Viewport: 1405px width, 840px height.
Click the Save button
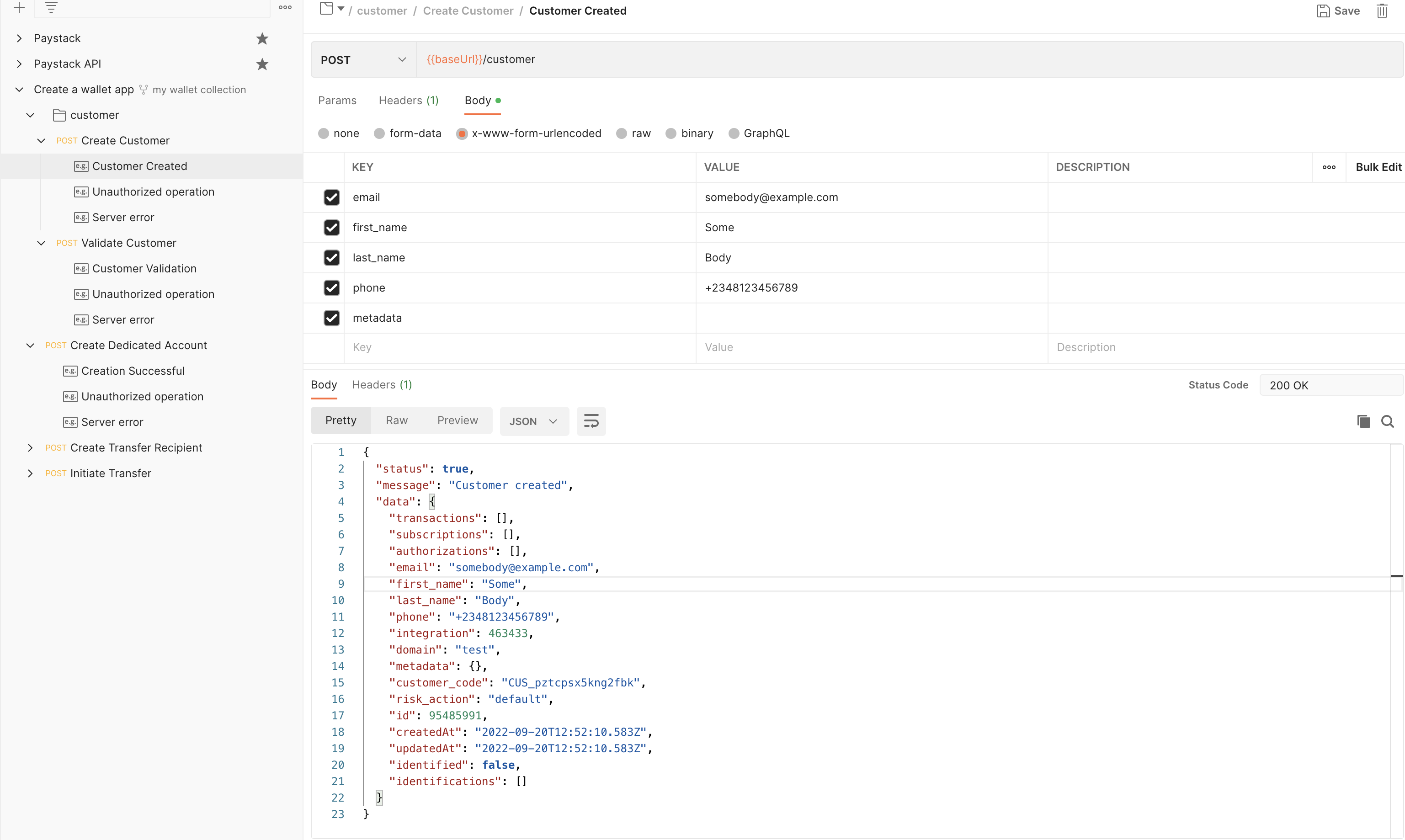click(1338, 11)
